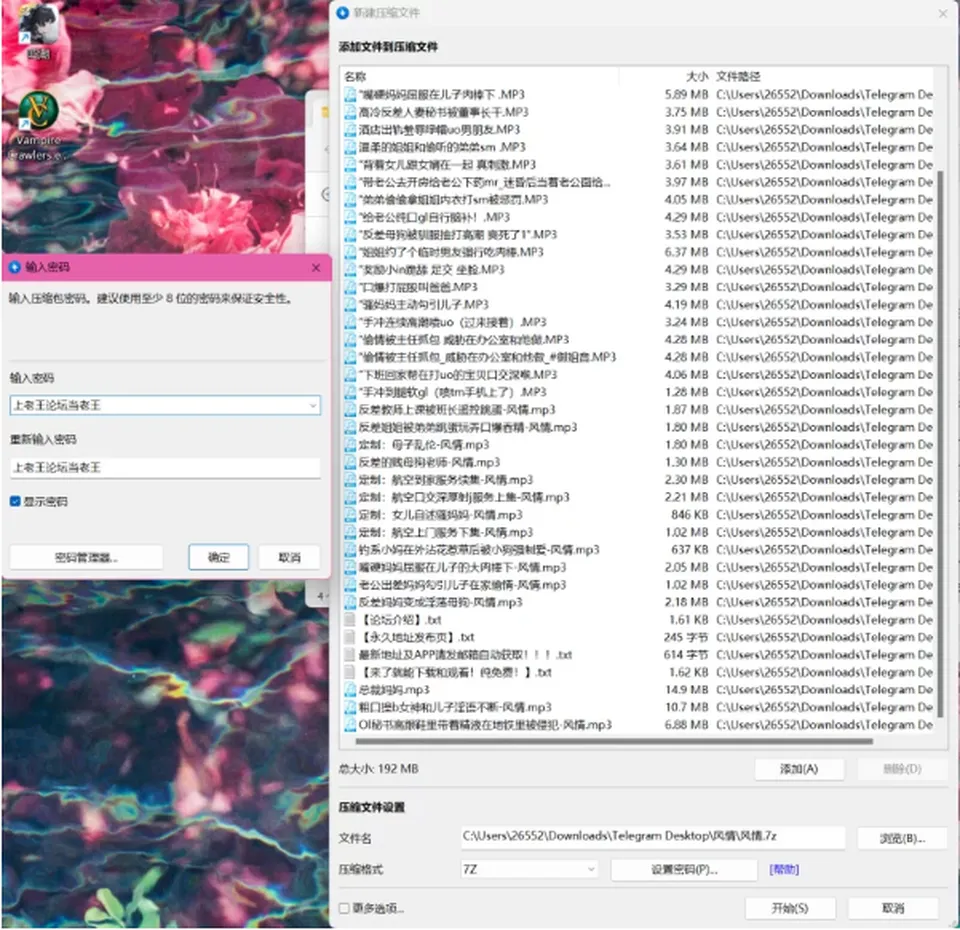Click 确定 in the password dialog
Image resolution: width=960 pixels, height=930 pixels.
coord(219,557)
